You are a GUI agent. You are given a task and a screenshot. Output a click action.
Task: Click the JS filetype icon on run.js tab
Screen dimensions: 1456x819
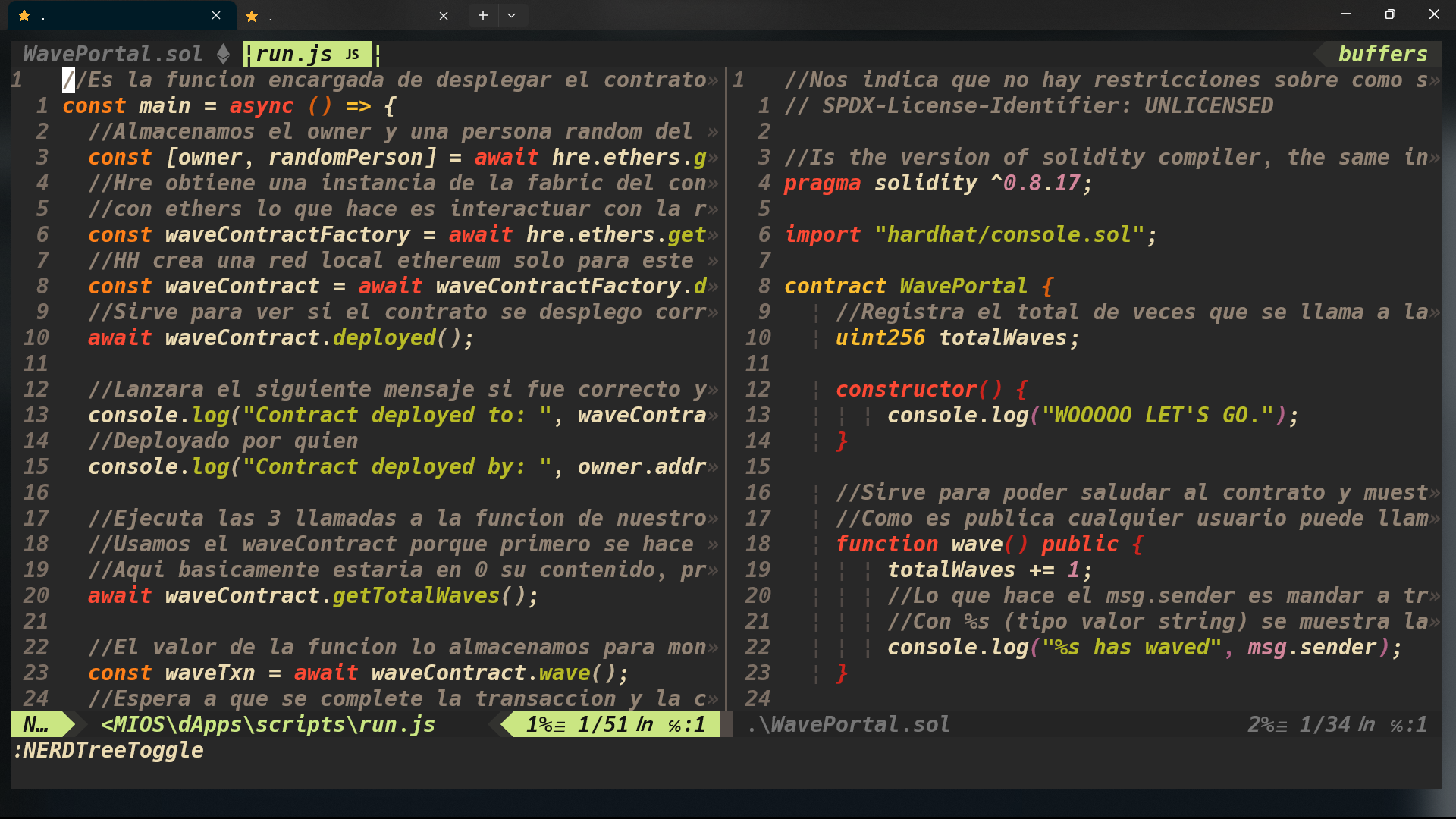coord(352,55)
